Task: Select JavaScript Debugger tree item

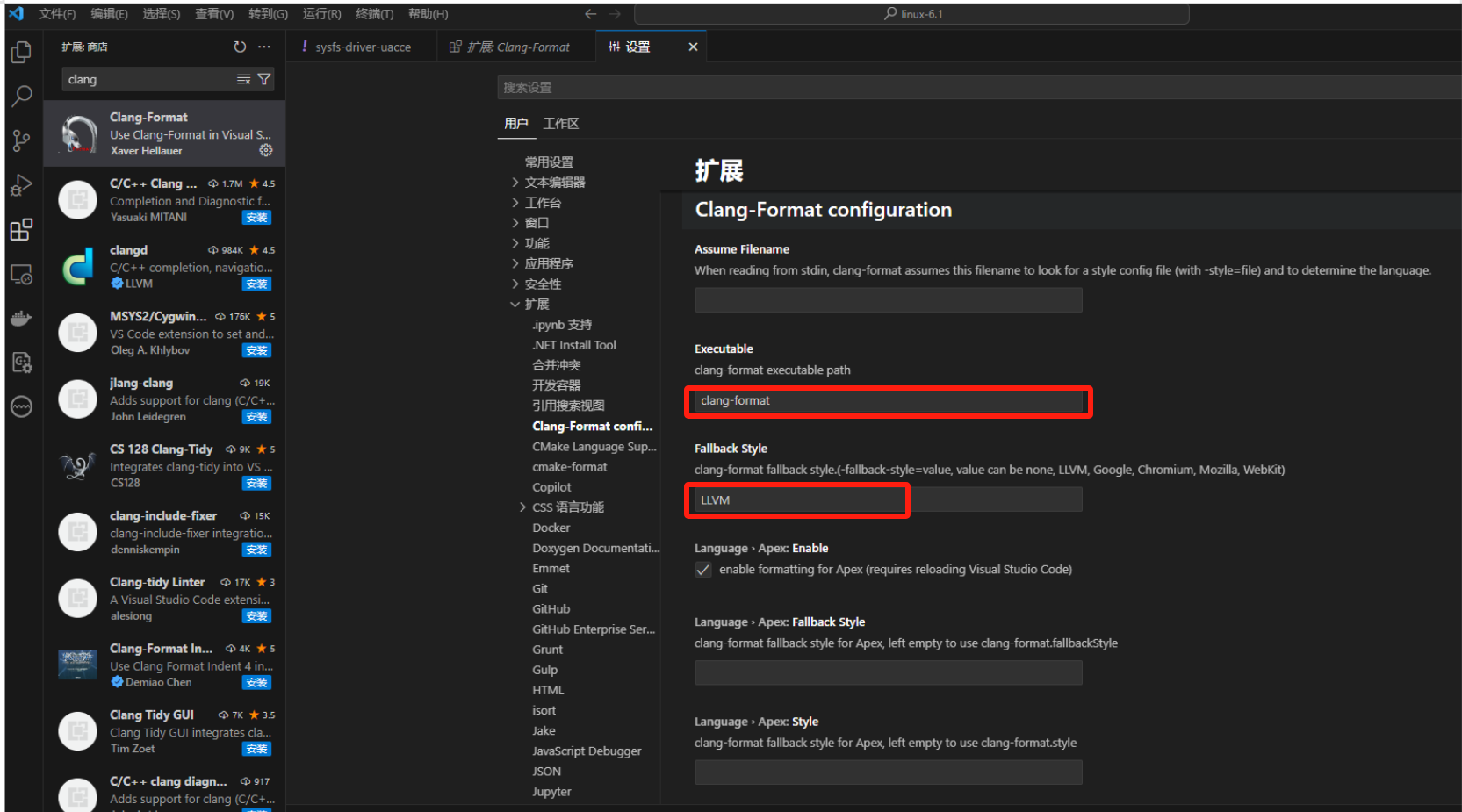Action: click(x=587, y=751)
